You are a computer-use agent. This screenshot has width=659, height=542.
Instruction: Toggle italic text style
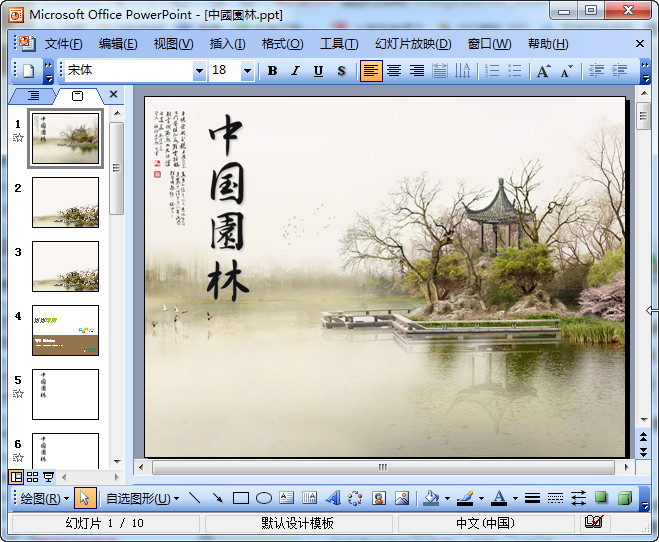(x=295, y=71)
